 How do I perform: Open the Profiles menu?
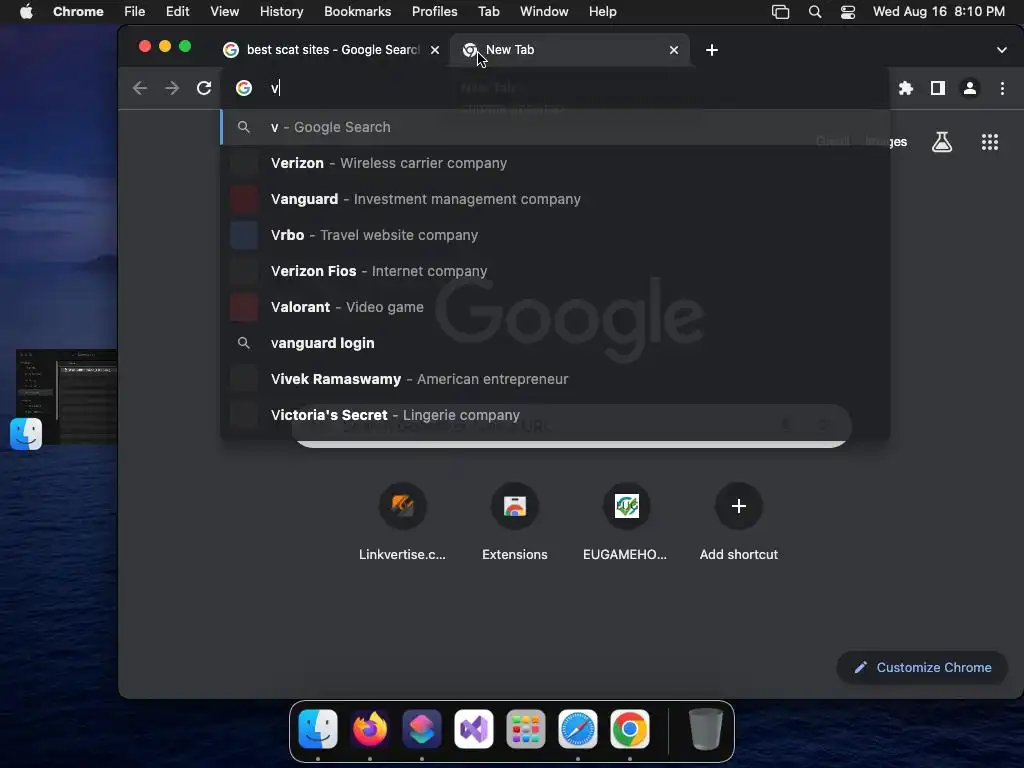pos(434,12)
